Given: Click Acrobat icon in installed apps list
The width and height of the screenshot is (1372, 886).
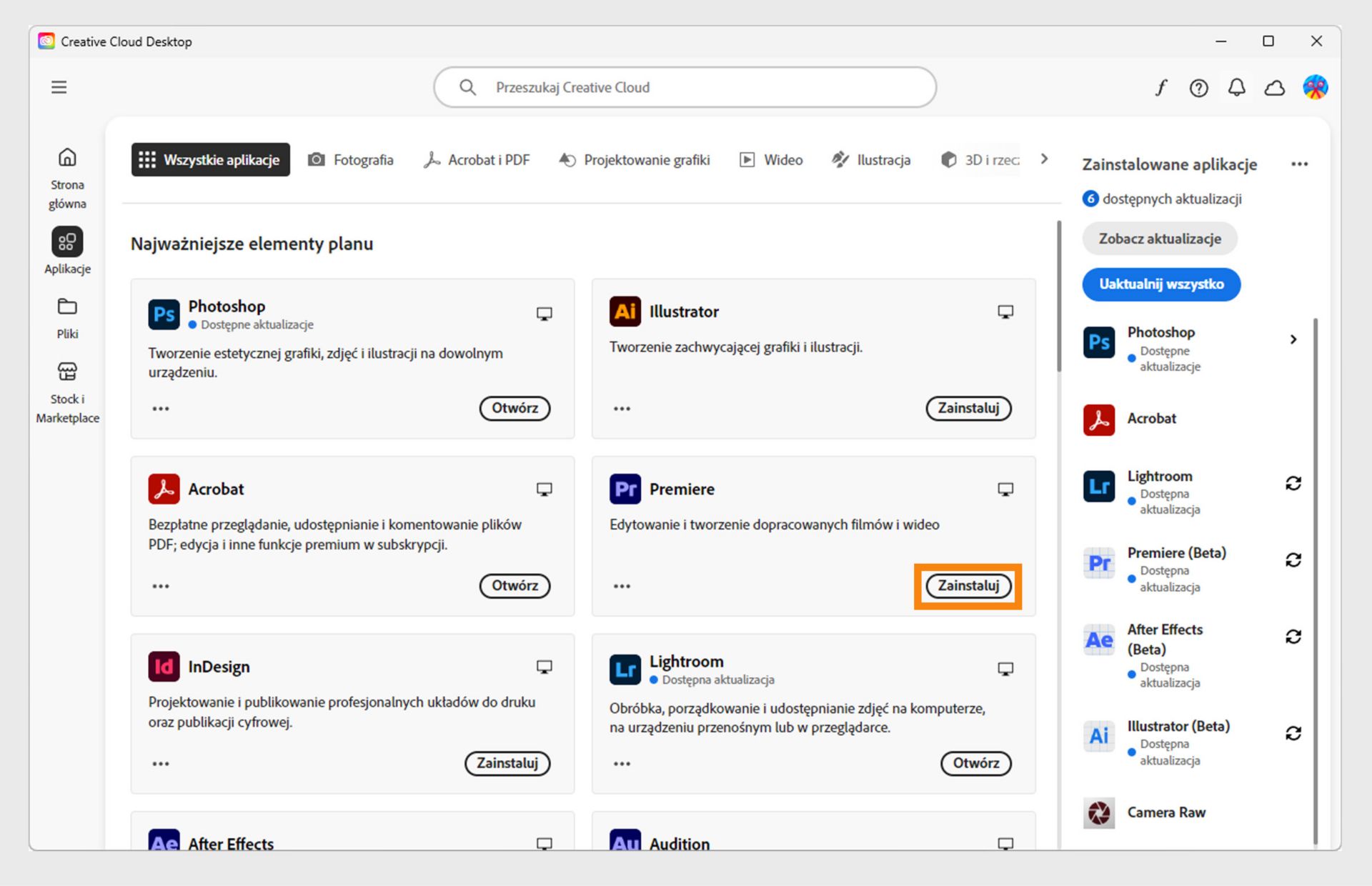Looking at the screenshot, I should 1099,419.
